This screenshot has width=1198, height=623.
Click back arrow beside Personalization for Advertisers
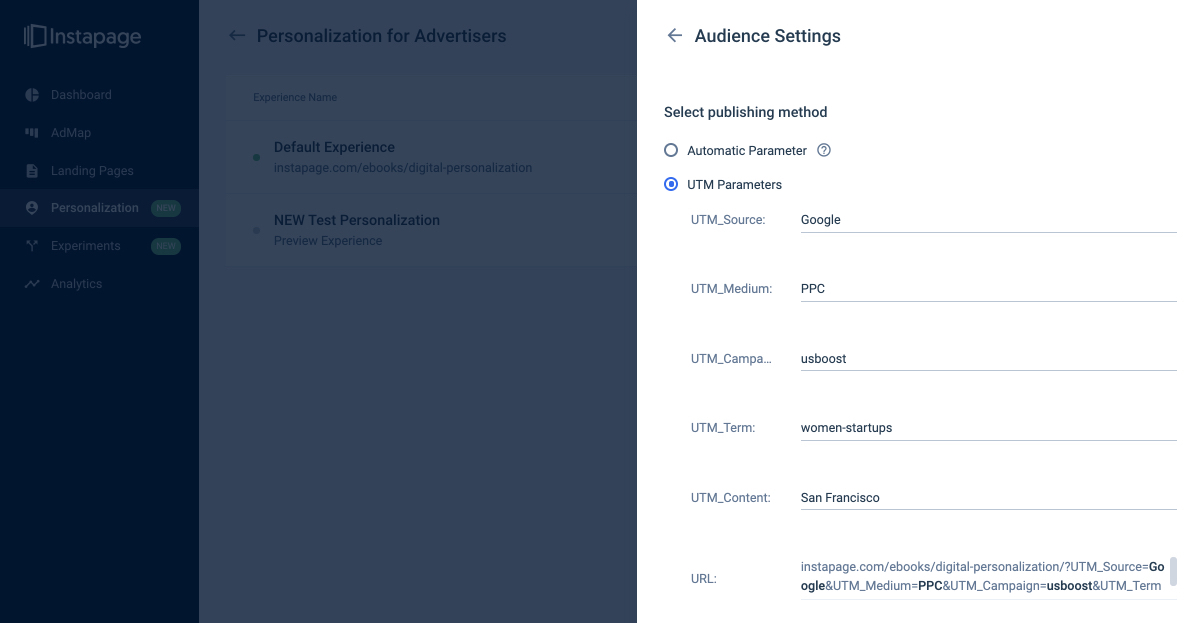coord(237,36)
